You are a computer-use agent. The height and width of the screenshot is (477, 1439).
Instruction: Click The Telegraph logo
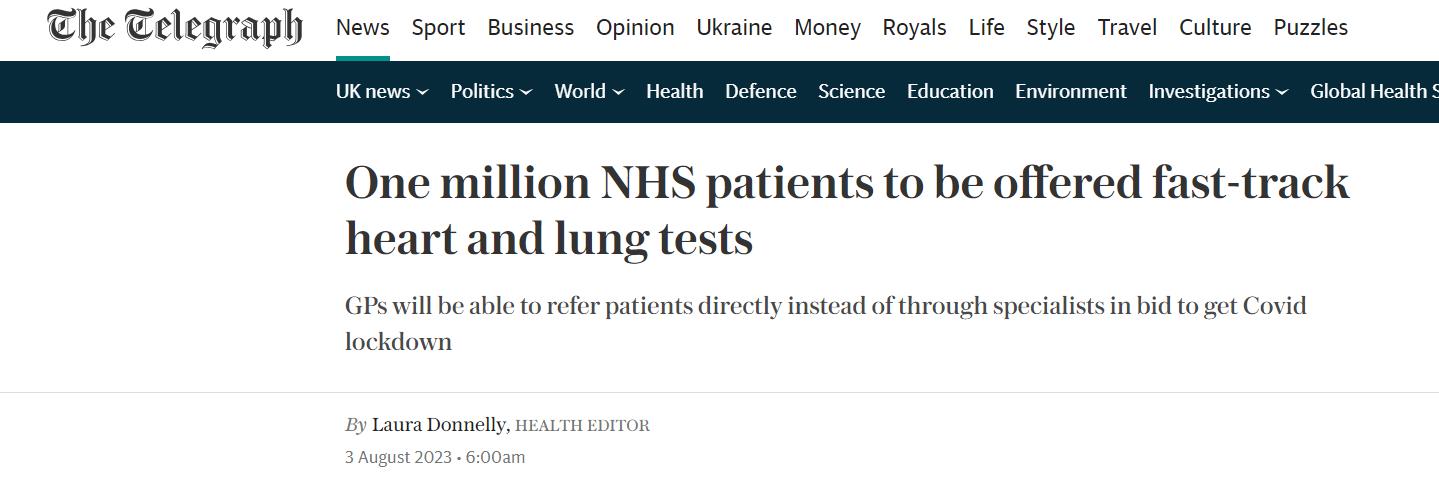pos(174,28)
